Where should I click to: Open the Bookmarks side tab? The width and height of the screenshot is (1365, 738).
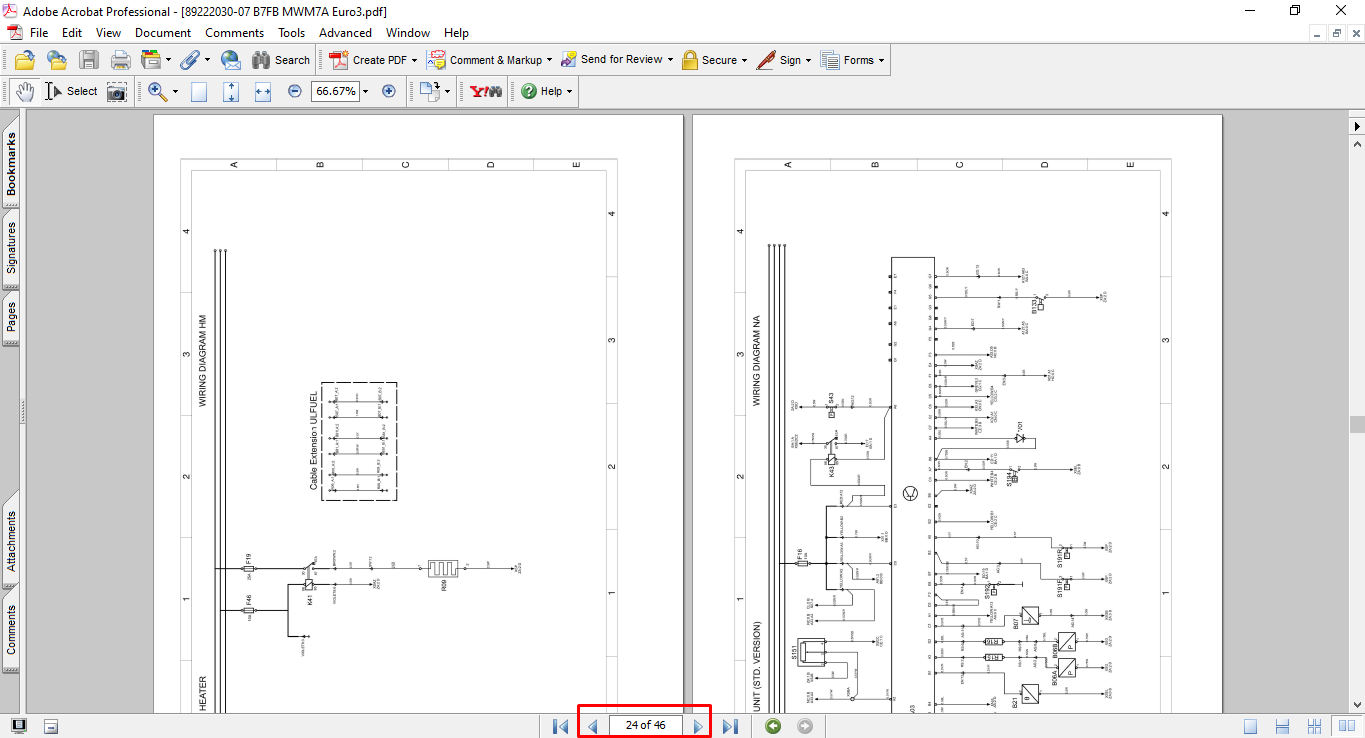[x=11, y=165]
